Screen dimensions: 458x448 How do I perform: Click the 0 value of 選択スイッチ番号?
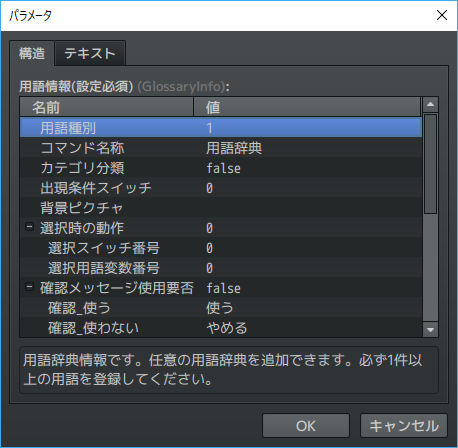209,248
